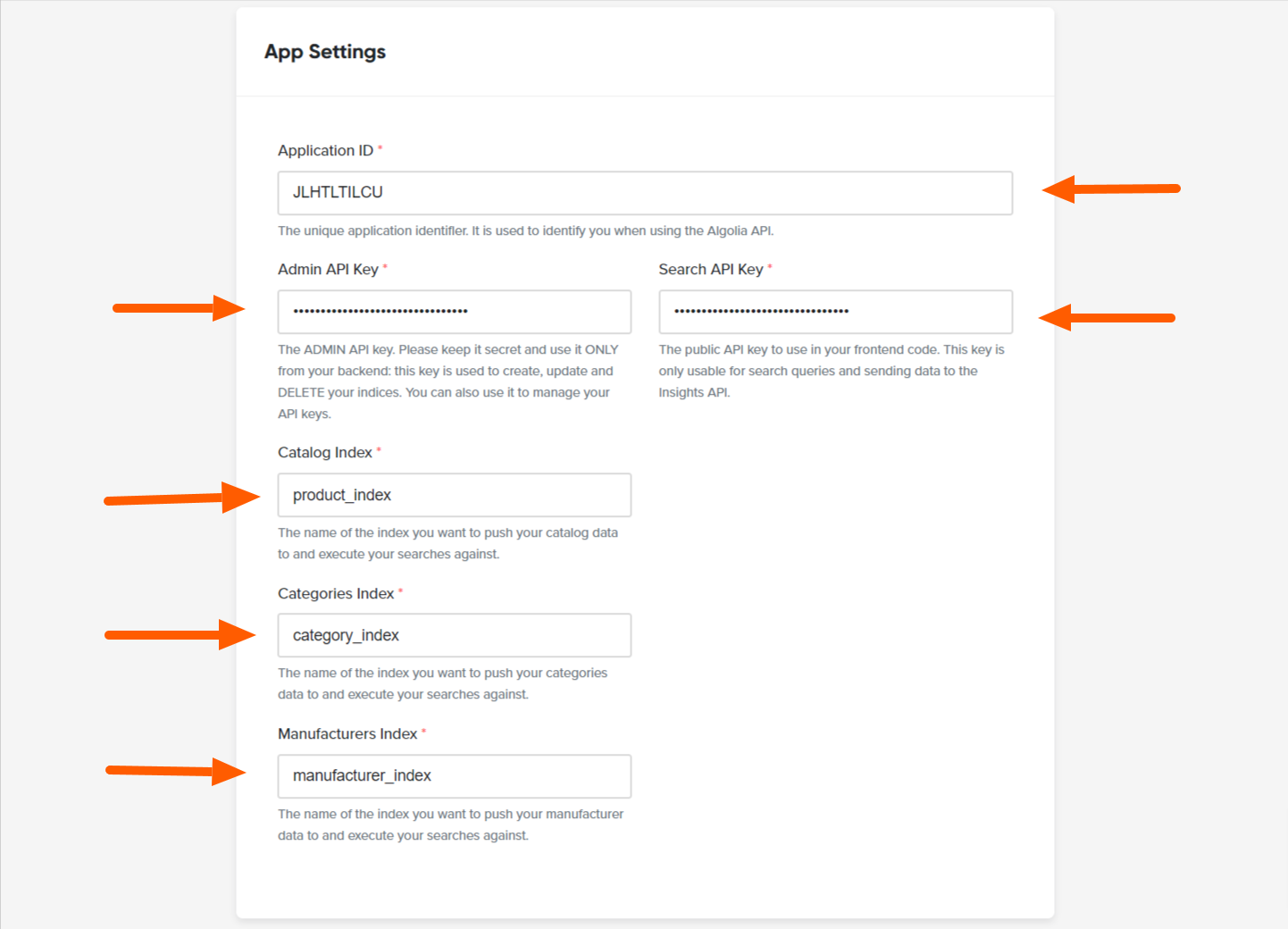Click the orange arrow beside Search API Key
The height and width of the screenshot is (929, 1288).
pyautogui.click(x=1107, y=317)
